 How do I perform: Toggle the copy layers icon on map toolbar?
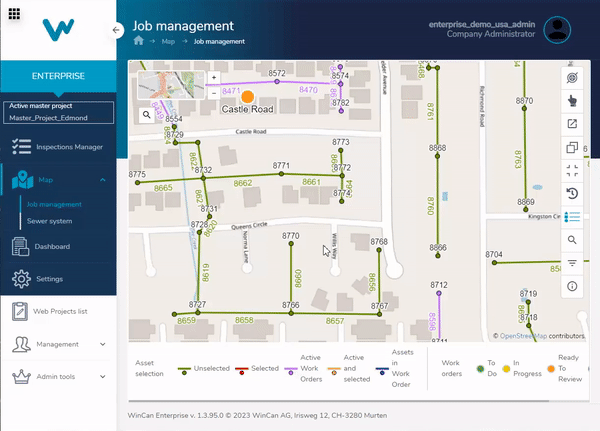[x=572, y=147]
